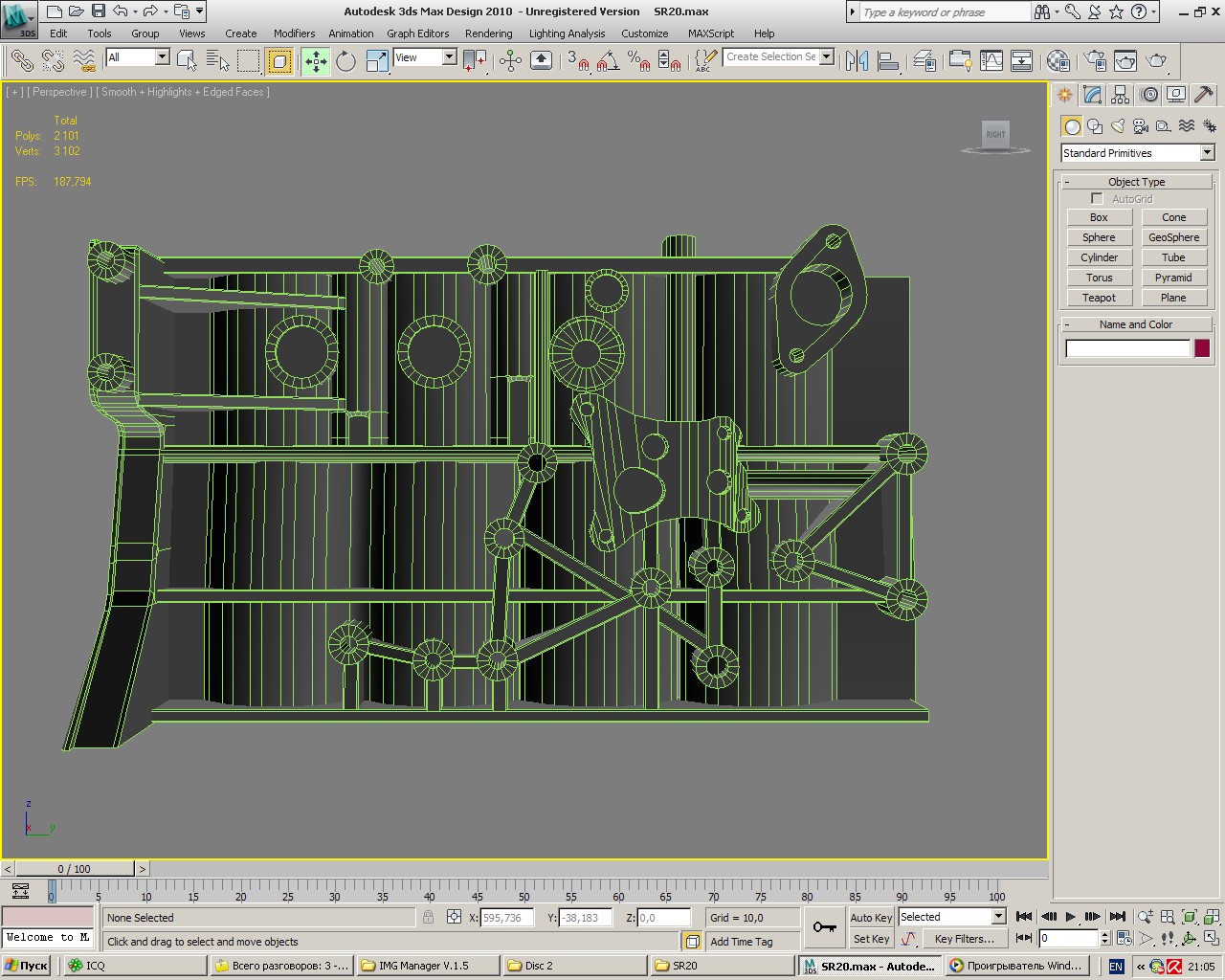Activate the Select and Move tool
The height and width of the screenshot is (980, 1225).
coord(315,61)
